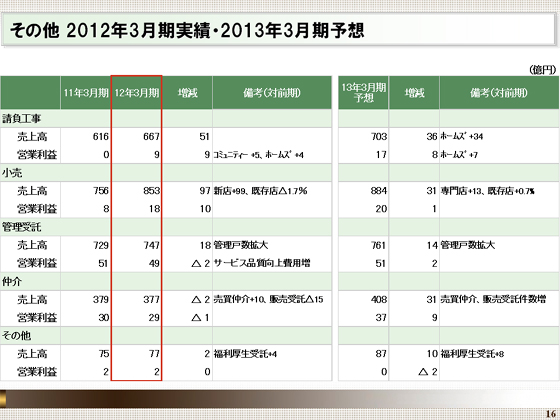560x420 pixels.
Task: Click the forecast value 884
Action: 379,191
